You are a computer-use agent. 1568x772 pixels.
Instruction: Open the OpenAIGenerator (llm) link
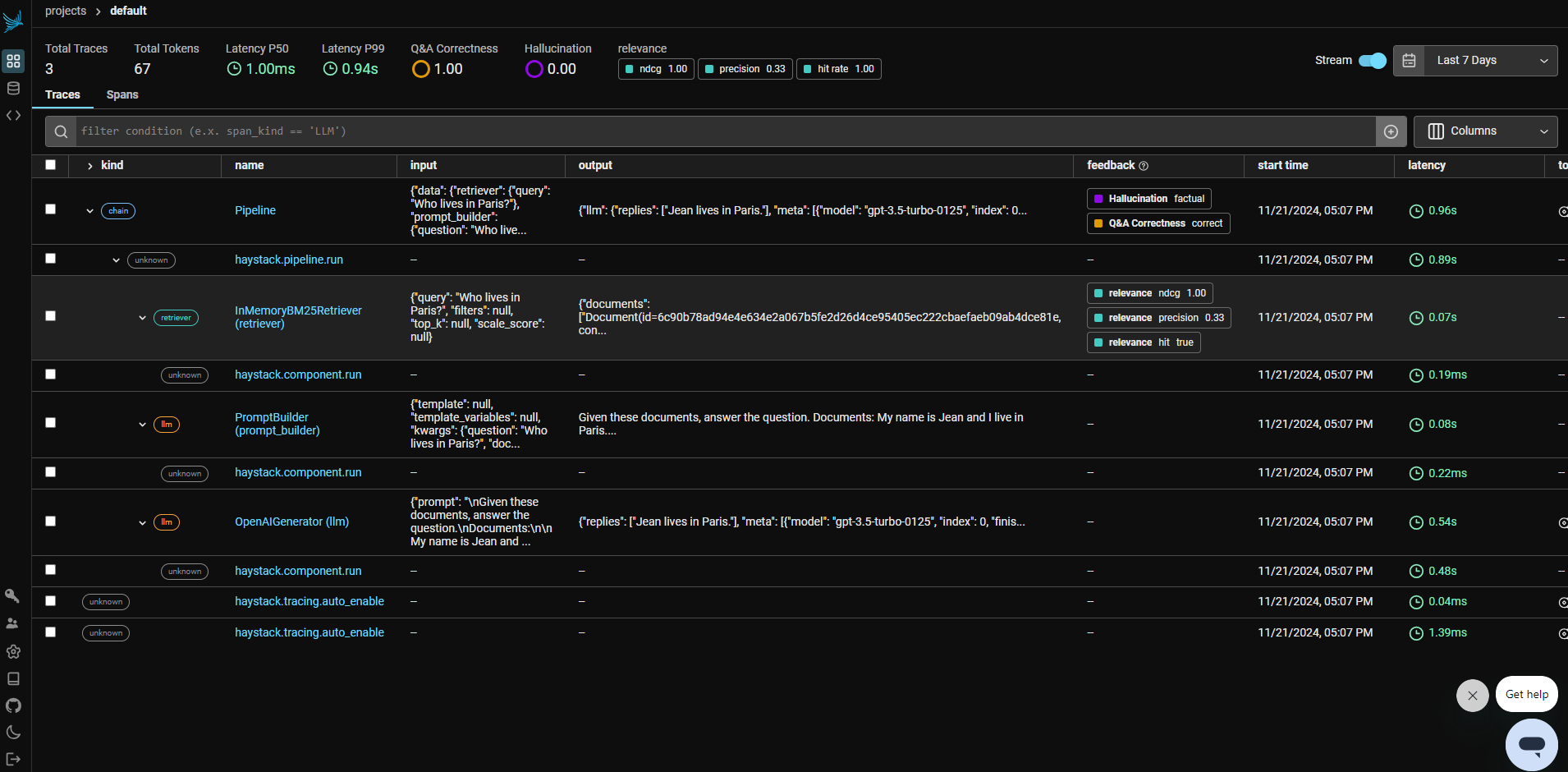click(291, 522)
